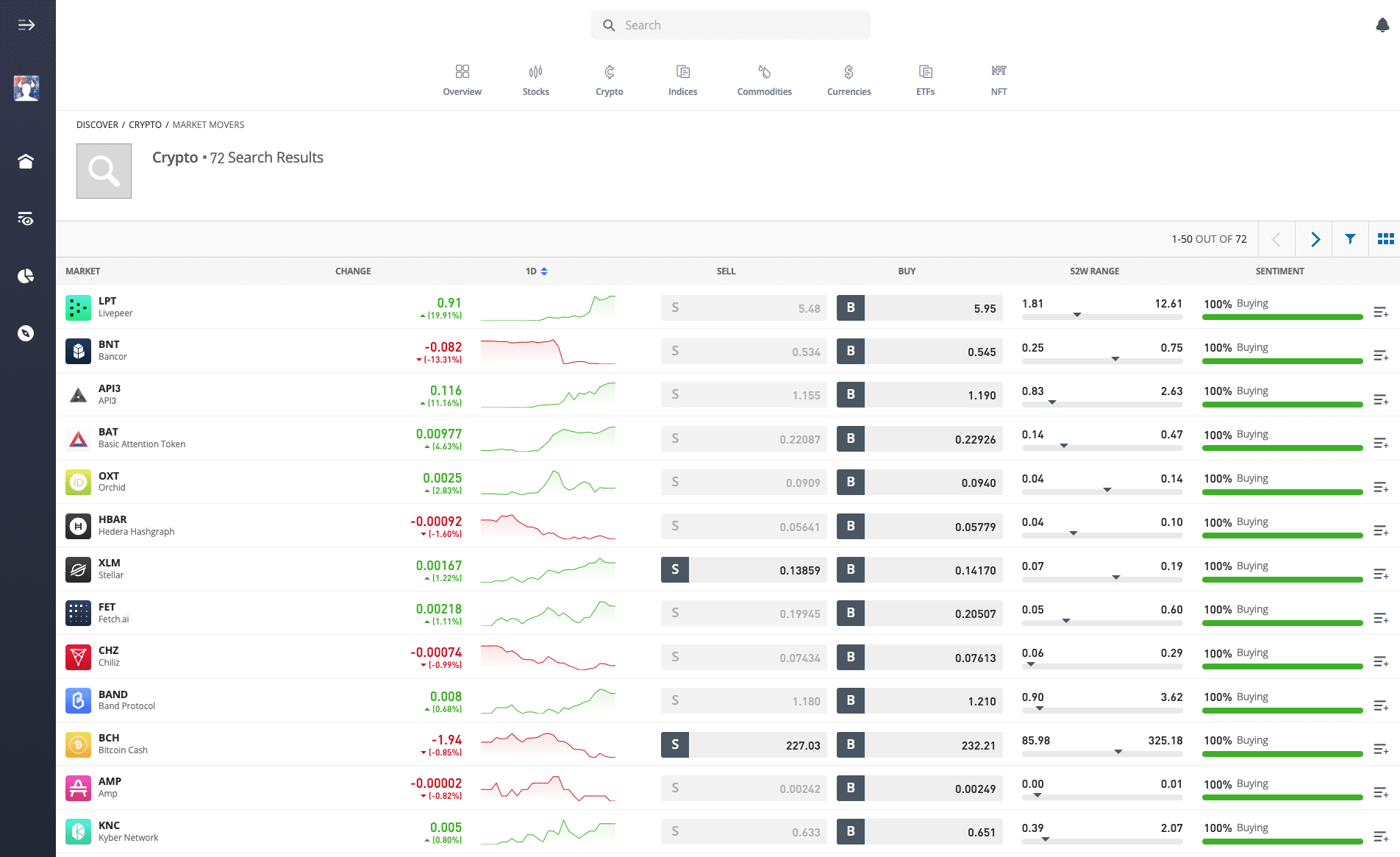Sell BCH at 227.03
1400x857 pixels.
pyautogui.click(x=744, y=745)
